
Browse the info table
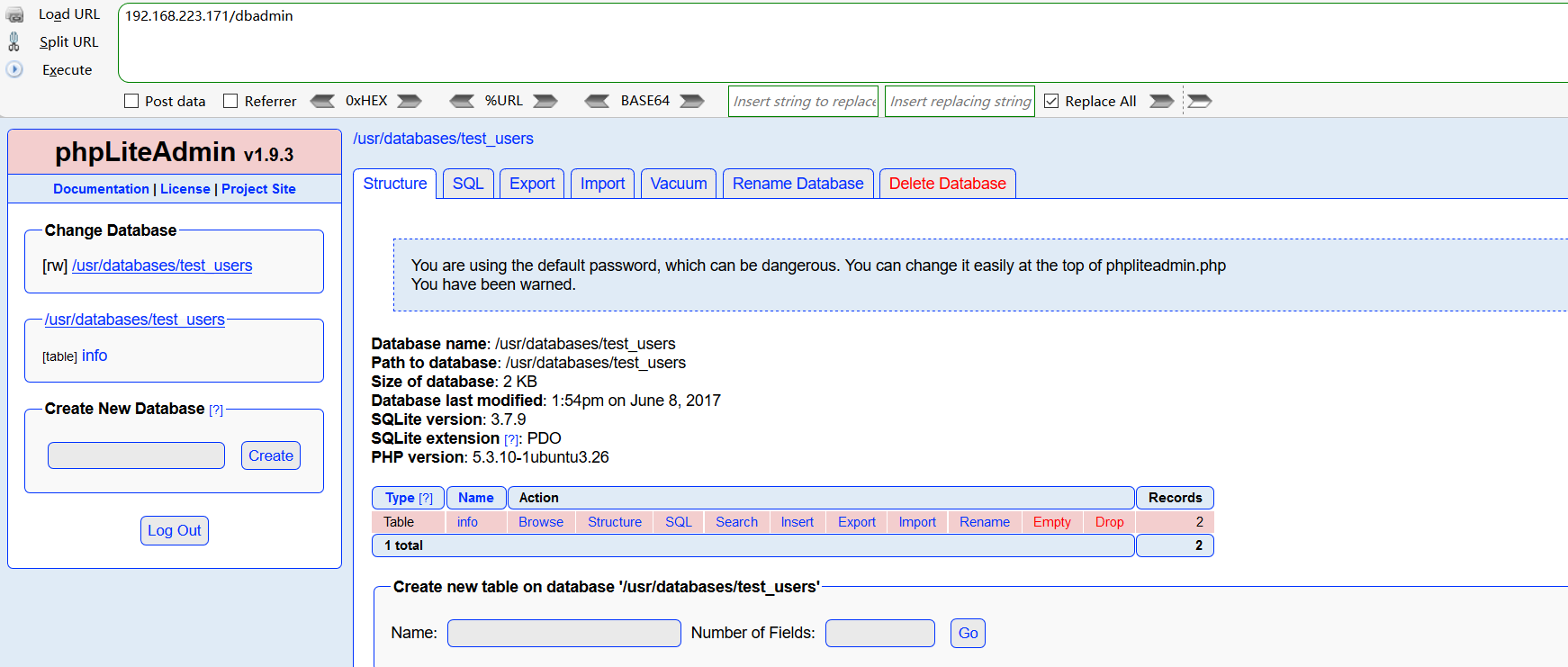(541, 522)
